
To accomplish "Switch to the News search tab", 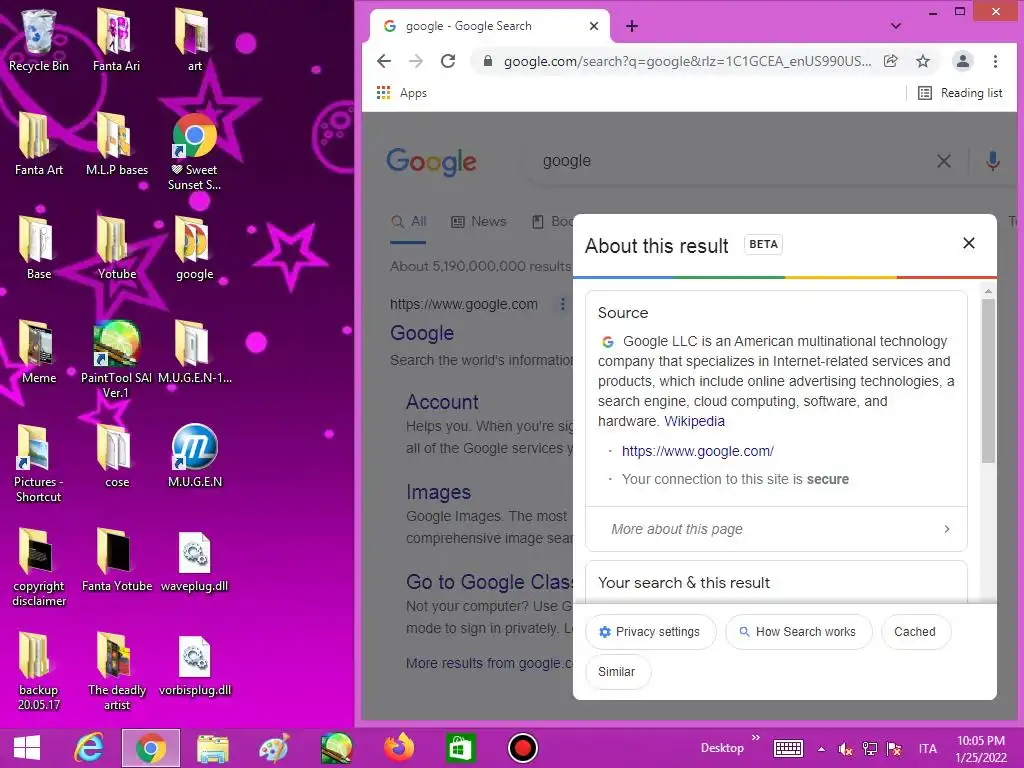I will (479, 221).
